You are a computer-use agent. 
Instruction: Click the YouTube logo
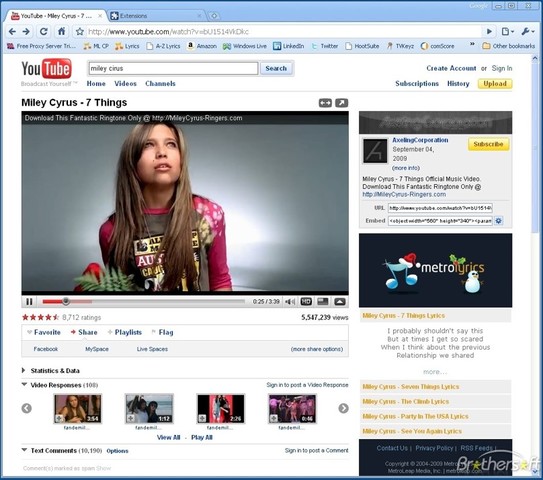(x=46, y=69)
